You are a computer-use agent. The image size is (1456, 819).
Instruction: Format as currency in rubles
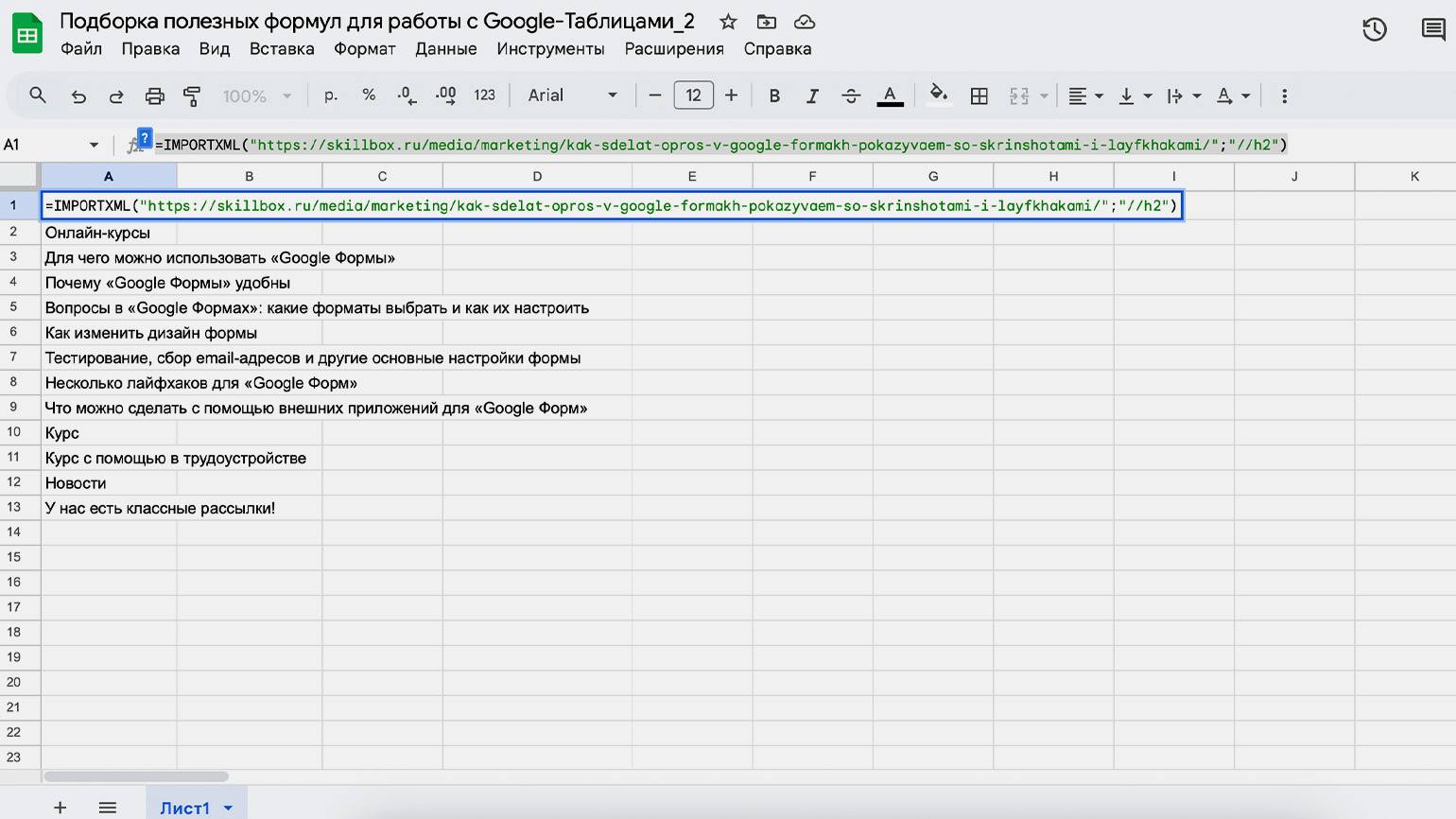coord(331,96)
